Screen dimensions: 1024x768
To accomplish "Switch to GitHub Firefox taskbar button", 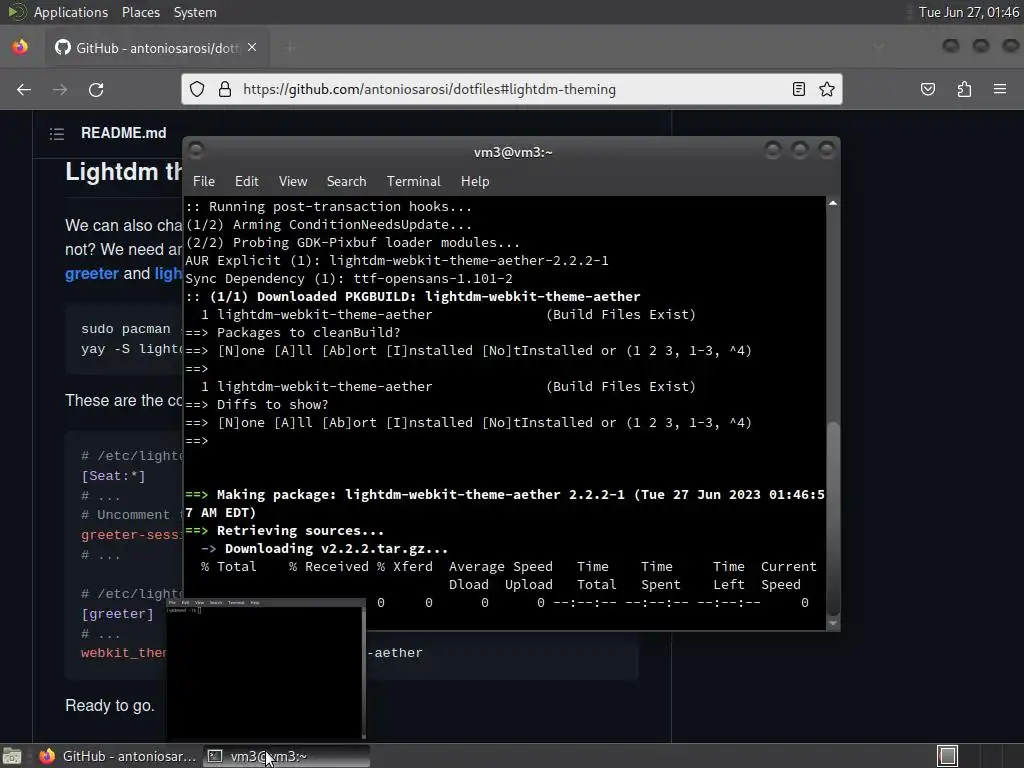I will [x=118, y=756].
